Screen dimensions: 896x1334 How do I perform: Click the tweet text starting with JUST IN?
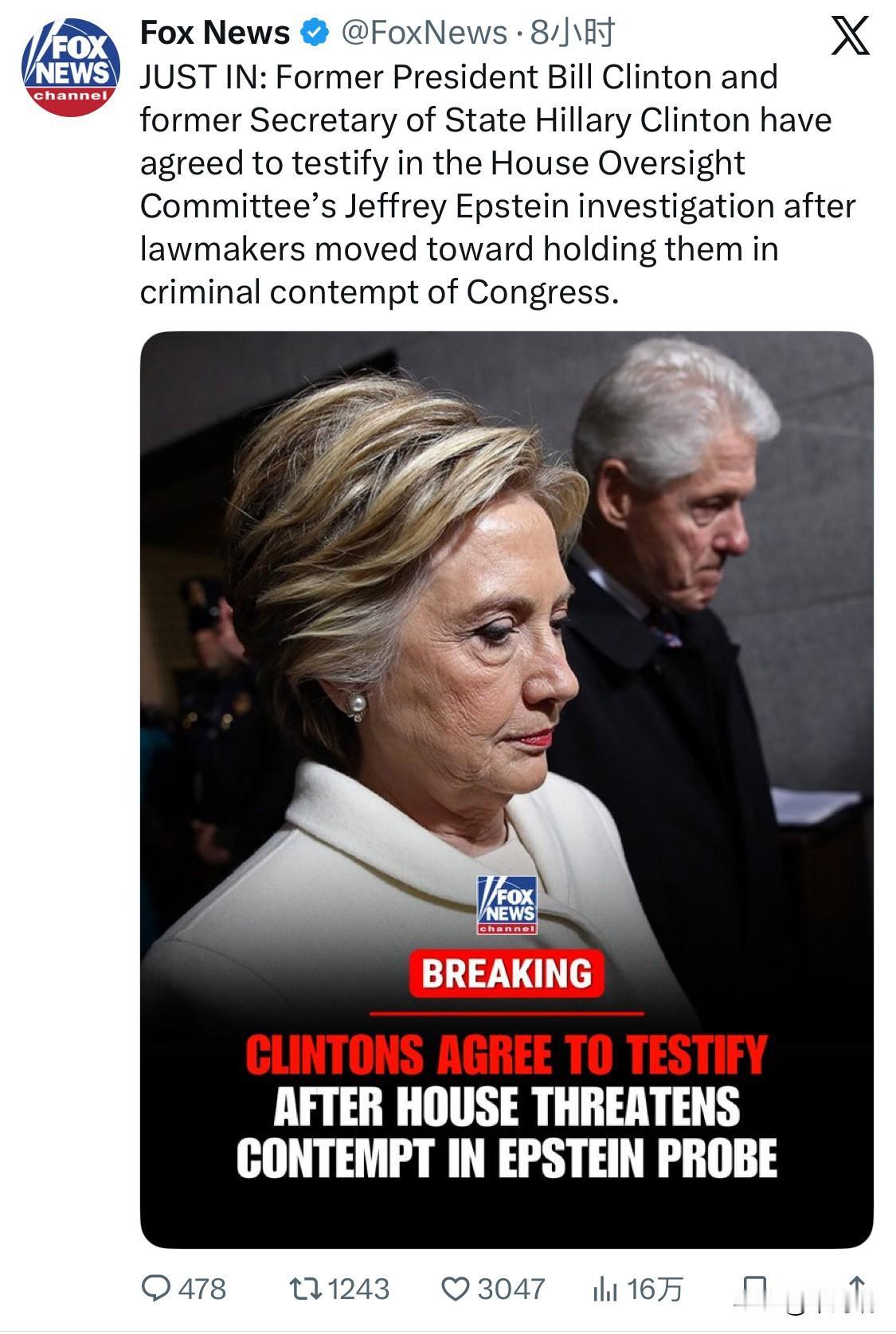[x=497, y=184]
